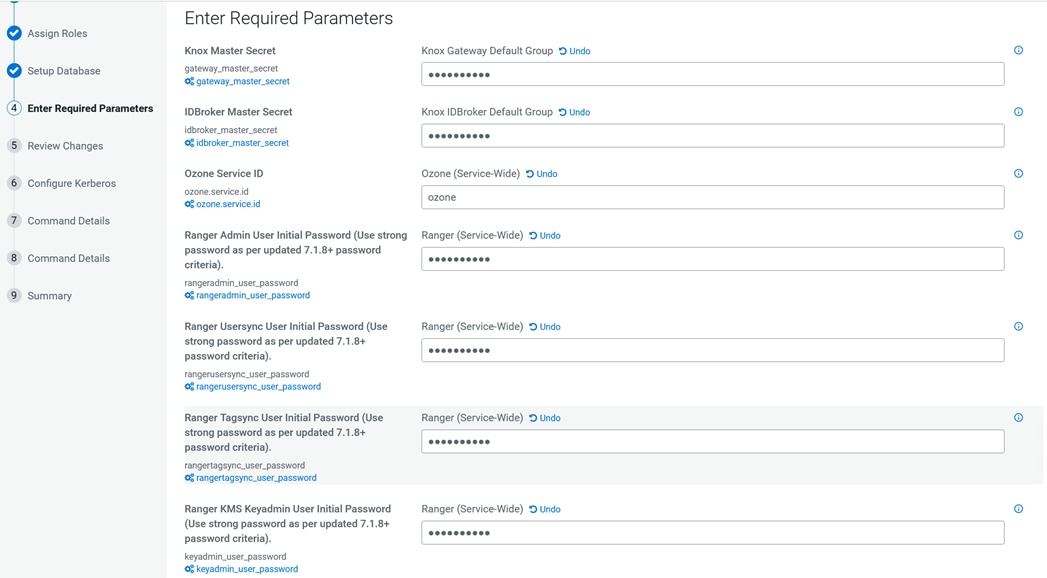Open the rangerusersync_user_password link
The width and height of the screenshot is (1047, 578).
(x=258, y=387)
